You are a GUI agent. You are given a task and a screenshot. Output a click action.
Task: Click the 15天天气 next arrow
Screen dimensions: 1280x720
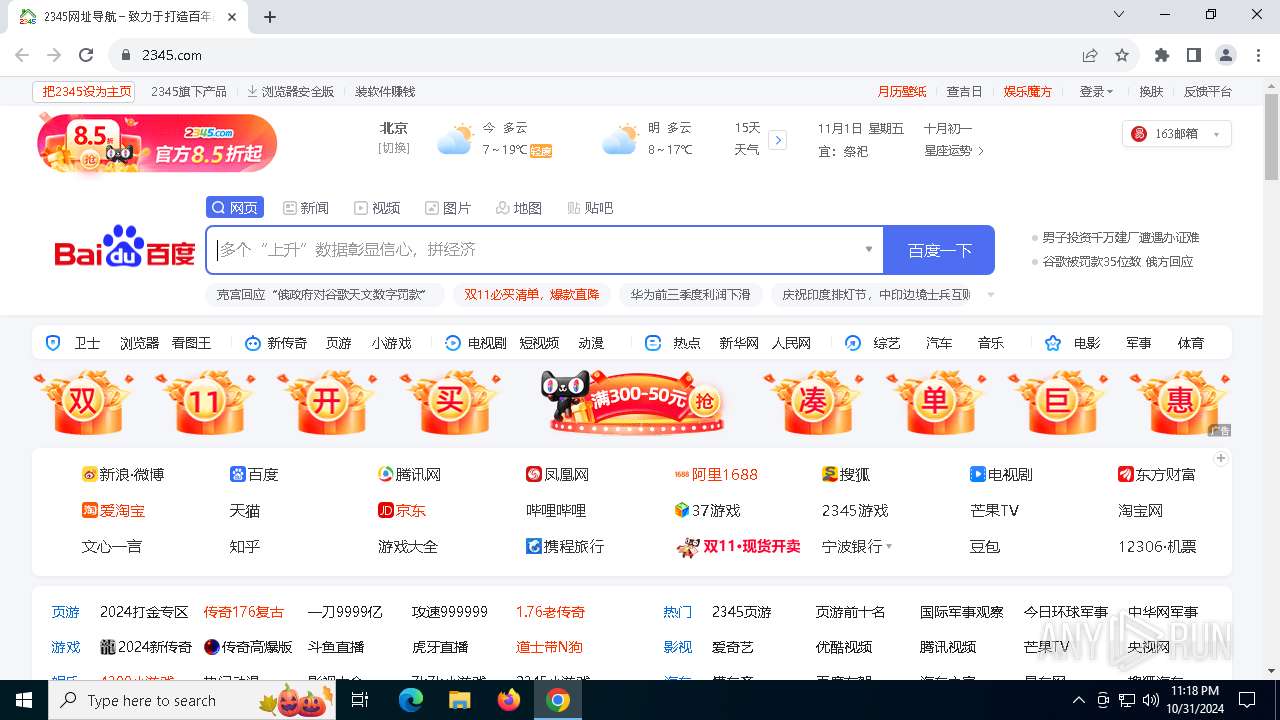[x=778, y=140]
